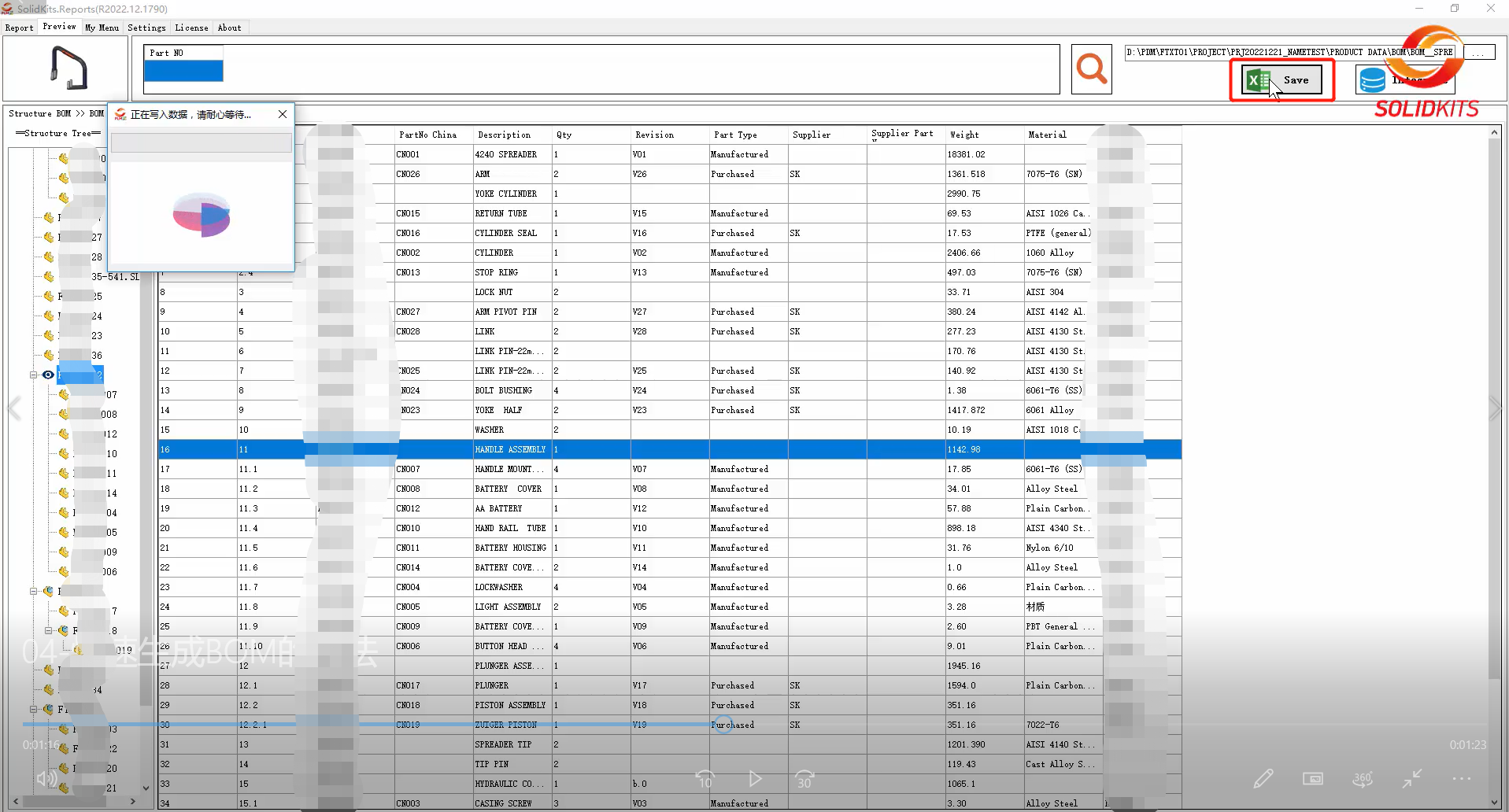Image resolution: width=1509 pixels, height=812 pixels.
Task: Switch to the Preview tab
Action: (60, 26)
